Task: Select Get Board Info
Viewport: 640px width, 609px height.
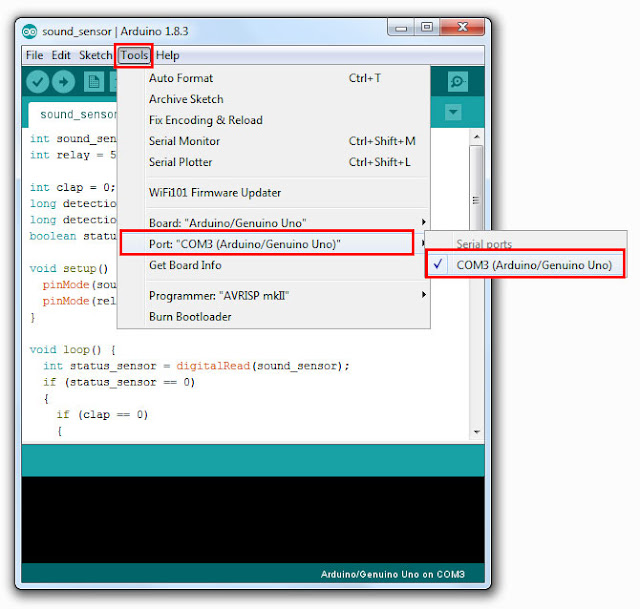Action: [x=273, y=265]
